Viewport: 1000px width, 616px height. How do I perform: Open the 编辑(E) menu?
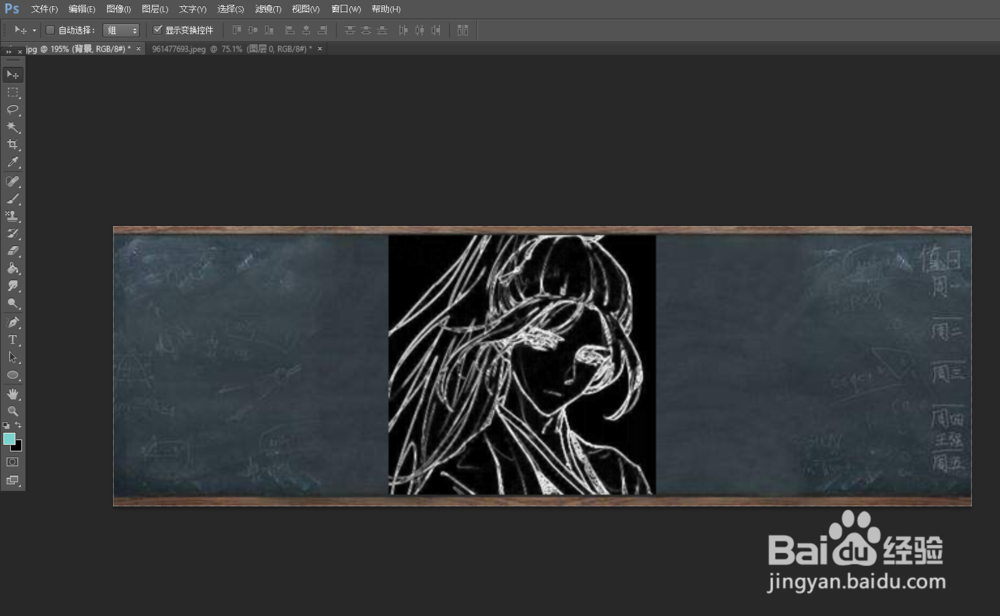[x=82, y=9]
